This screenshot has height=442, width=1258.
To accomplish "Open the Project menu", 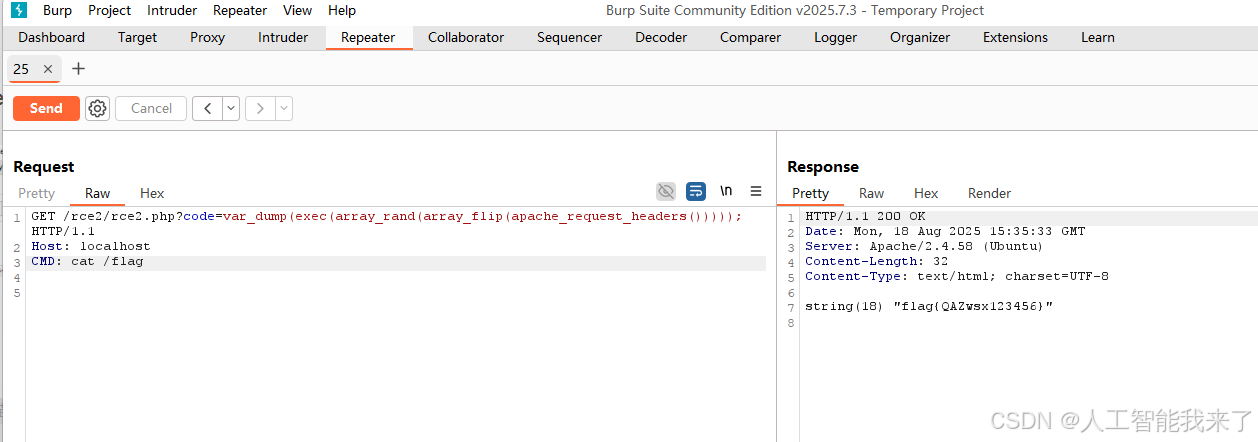I will tap(109, 10).
